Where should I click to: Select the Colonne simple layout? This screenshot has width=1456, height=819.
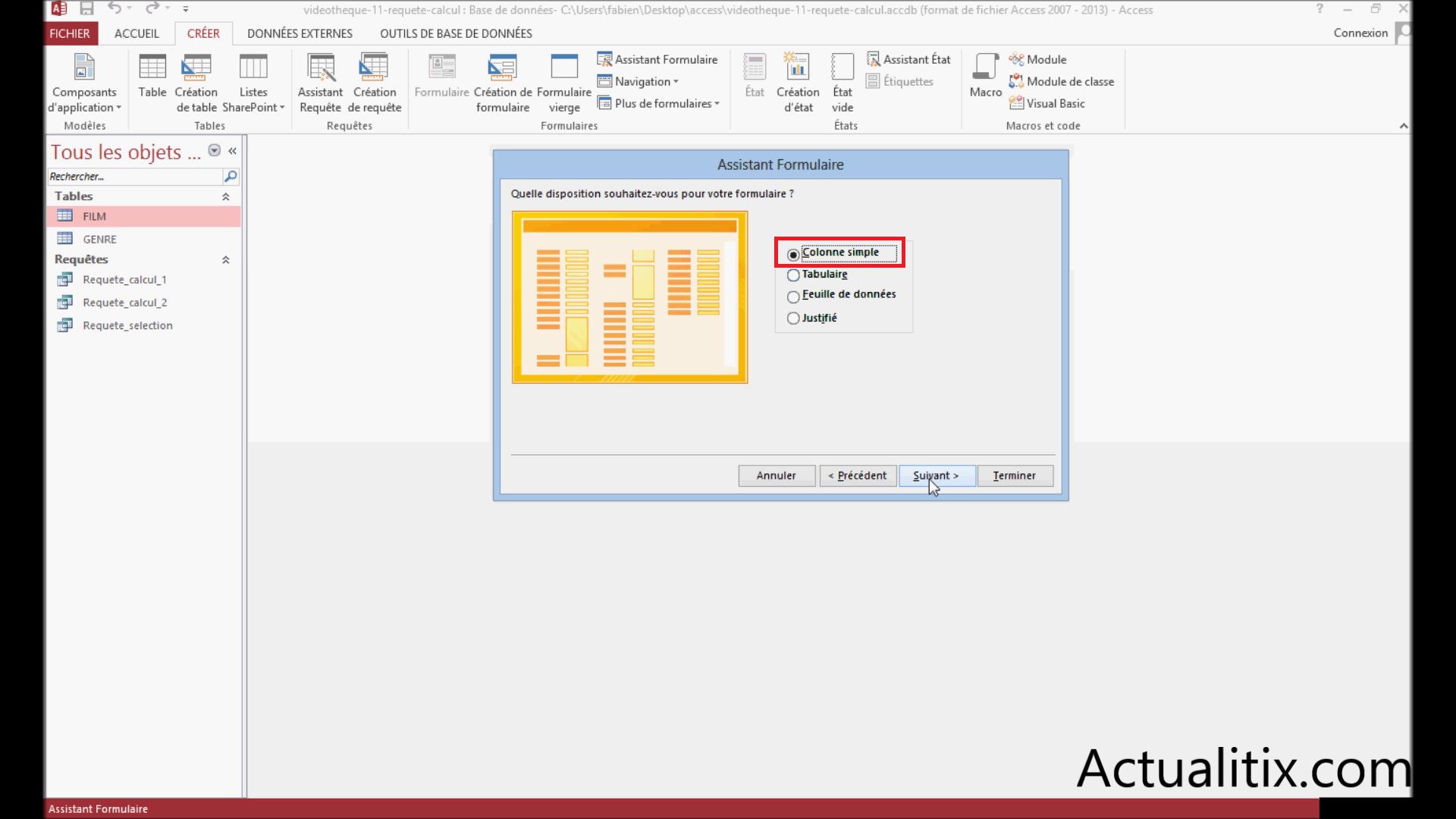point(840,253)
